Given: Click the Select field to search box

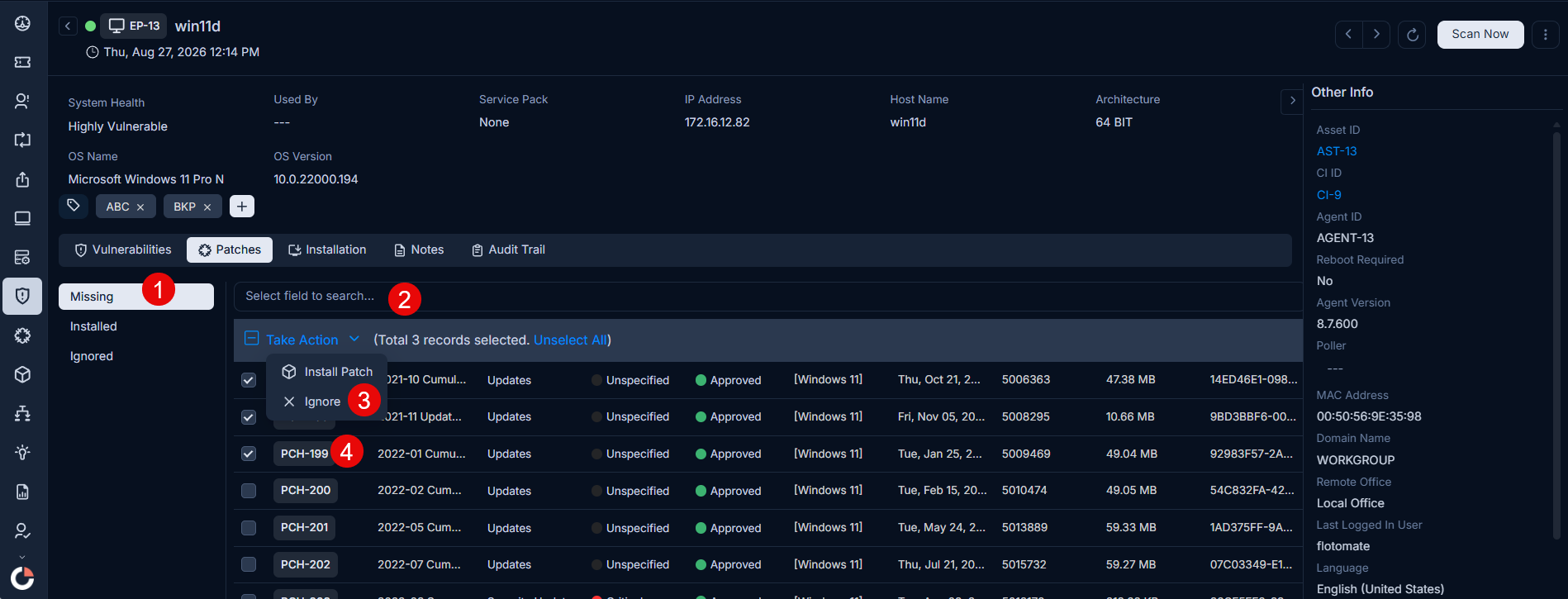Looking at the screenshot, I should click(767, 296).
